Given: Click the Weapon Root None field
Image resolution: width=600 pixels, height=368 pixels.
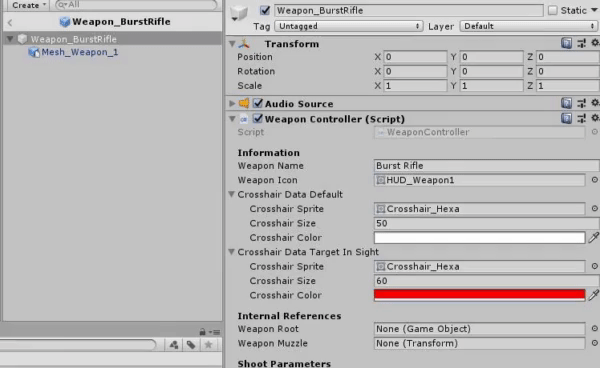Looking at the screenshot, I should pyautogui.click(x=479, y=329).
